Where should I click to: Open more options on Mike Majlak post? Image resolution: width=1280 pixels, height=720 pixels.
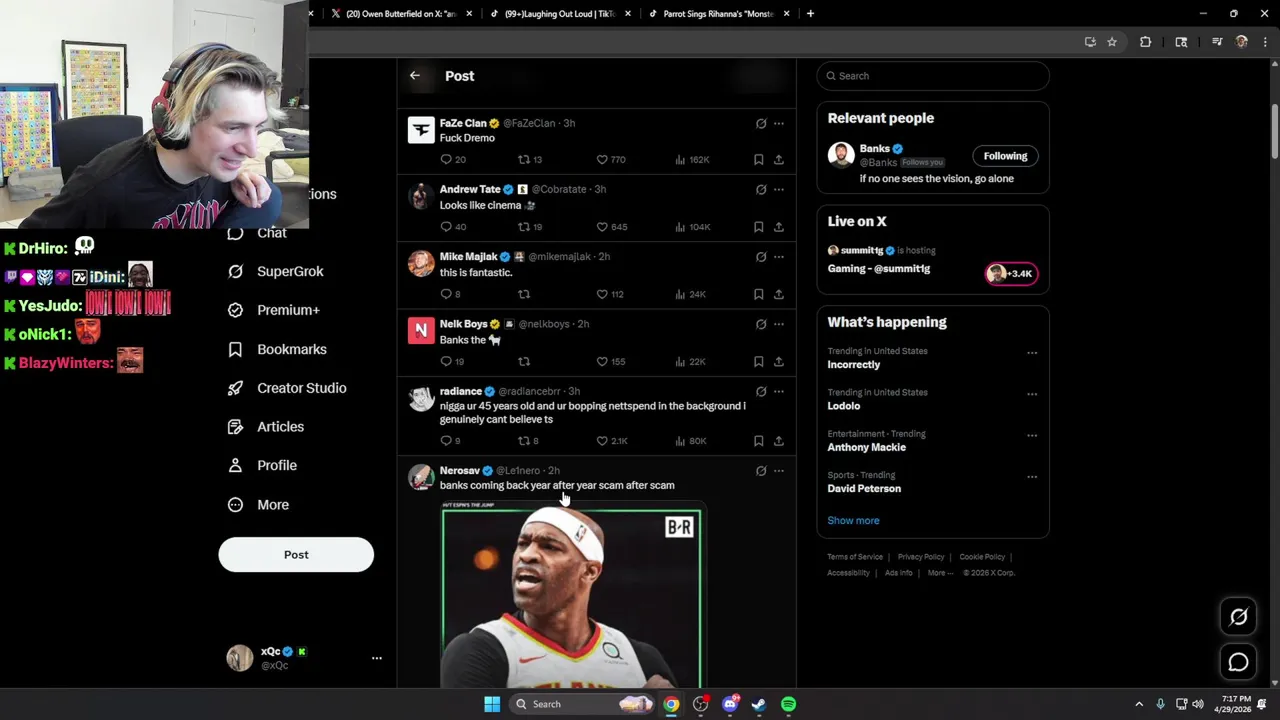[778, 256]
